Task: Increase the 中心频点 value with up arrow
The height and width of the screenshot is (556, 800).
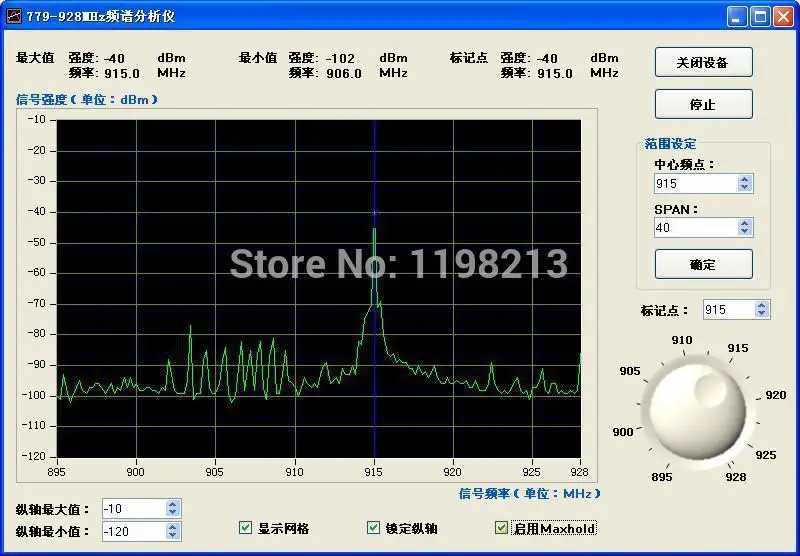Action: (x=744, y=179)
